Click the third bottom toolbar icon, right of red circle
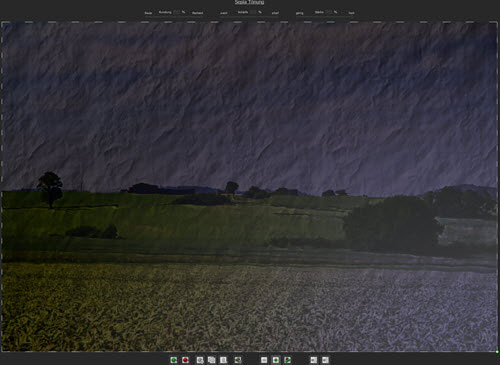The image size is (500, 365). [200, 360]
